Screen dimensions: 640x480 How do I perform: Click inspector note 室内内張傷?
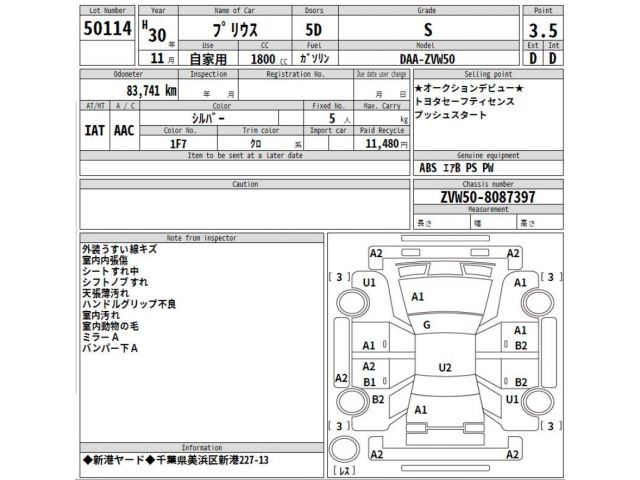(x=105, y=260)
